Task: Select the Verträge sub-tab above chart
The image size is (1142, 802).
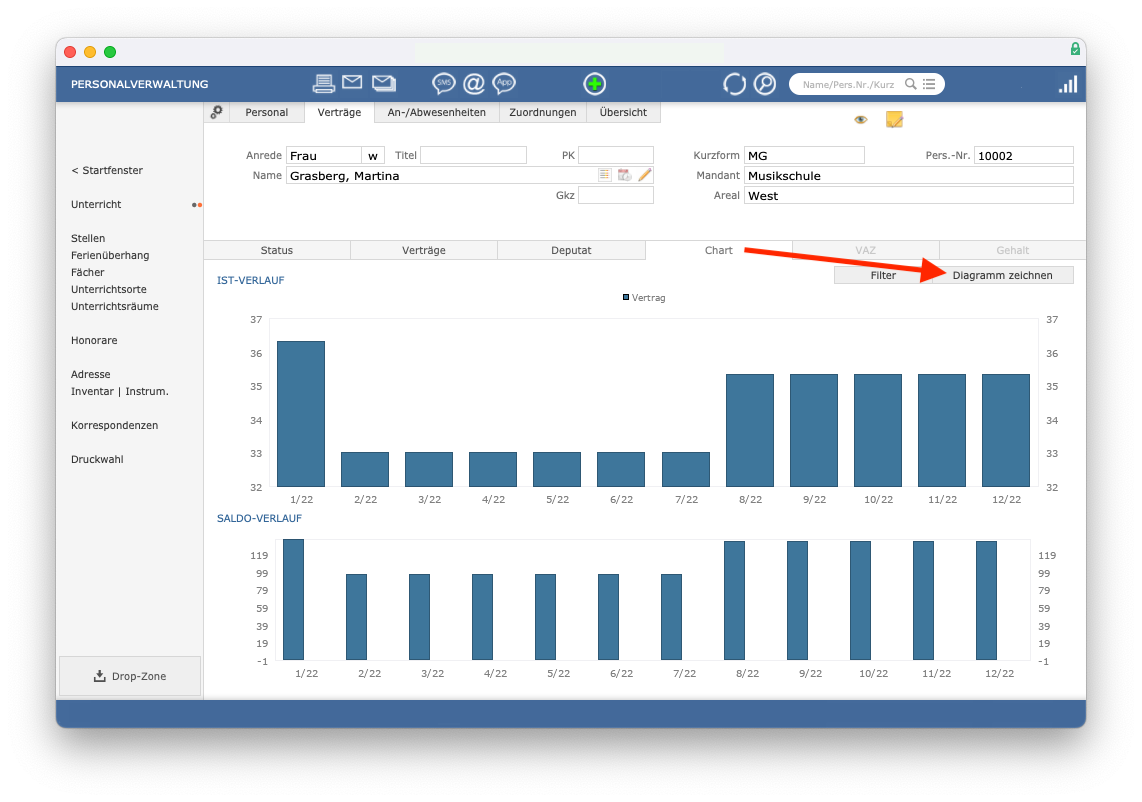Action: 424,250
